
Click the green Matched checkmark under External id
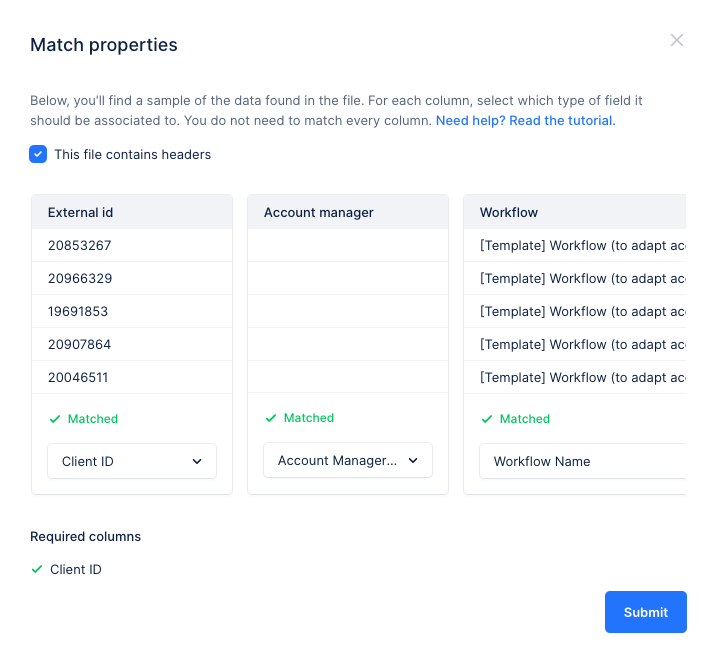[x=54, y=419]
